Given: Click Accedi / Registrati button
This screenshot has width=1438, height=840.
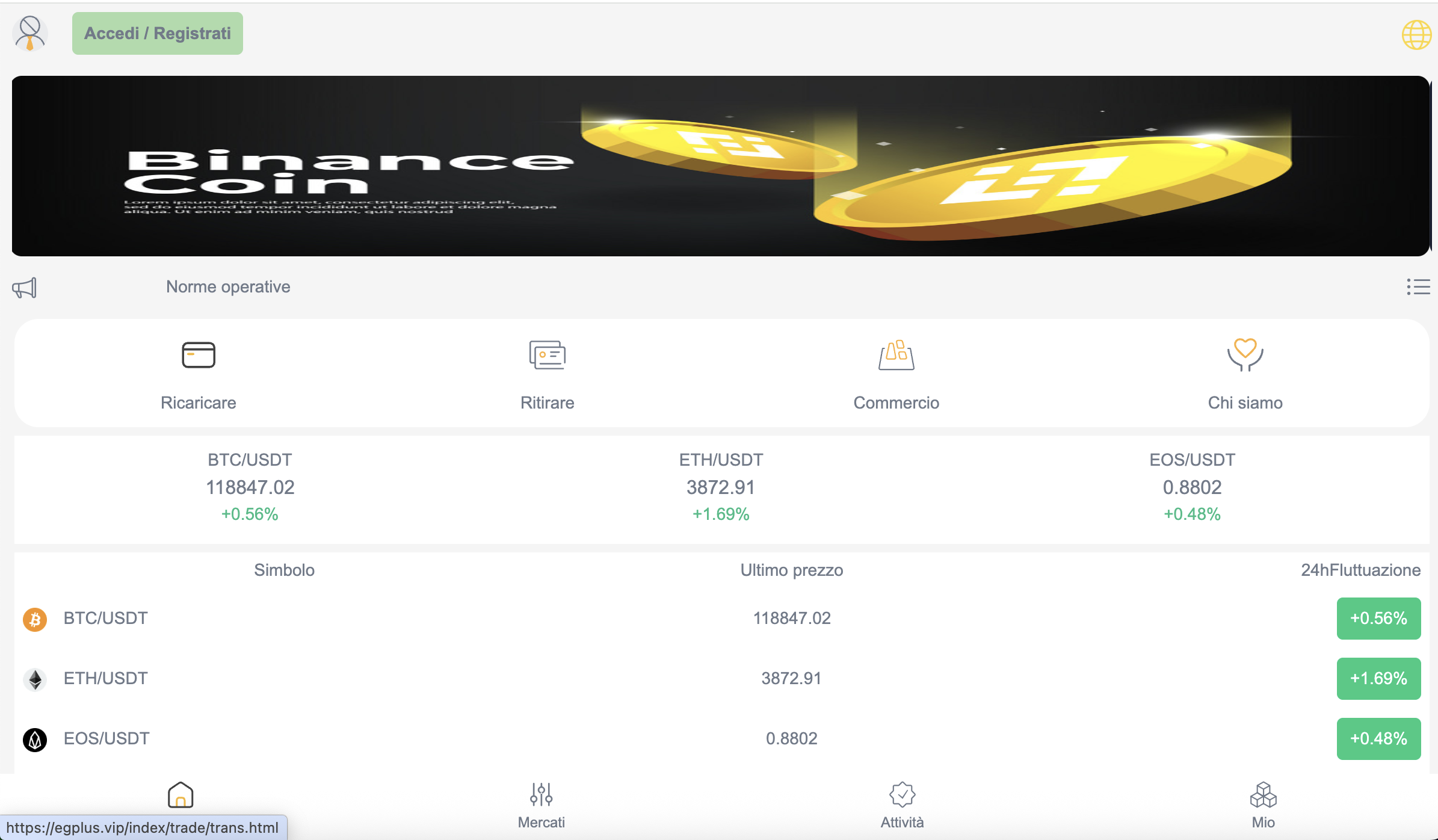Looking at the screenshot, I should coord(158,34).
